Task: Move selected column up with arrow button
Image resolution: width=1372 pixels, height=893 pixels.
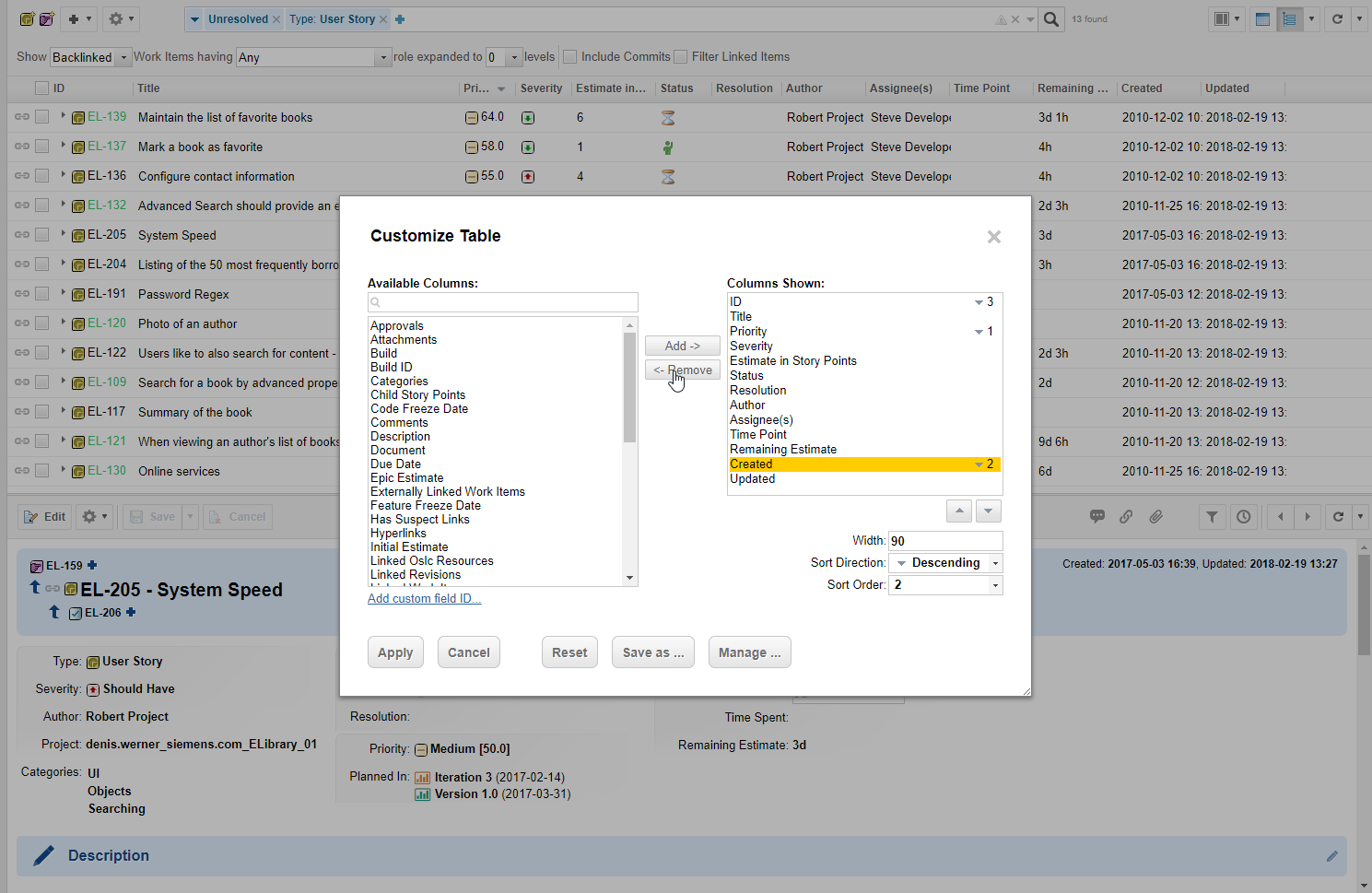Action: point(959,511)
